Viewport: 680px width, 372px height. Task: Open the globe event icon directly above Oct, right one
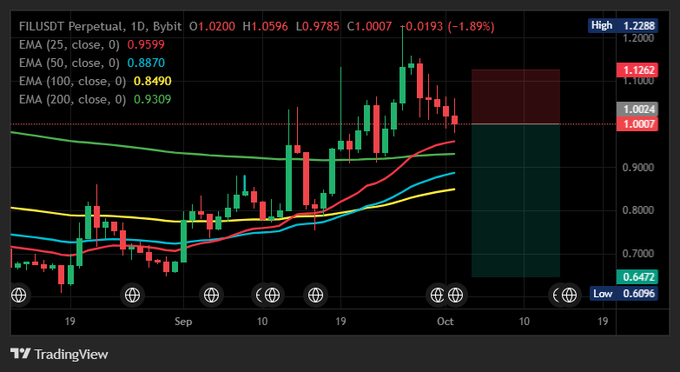(455, 295)
